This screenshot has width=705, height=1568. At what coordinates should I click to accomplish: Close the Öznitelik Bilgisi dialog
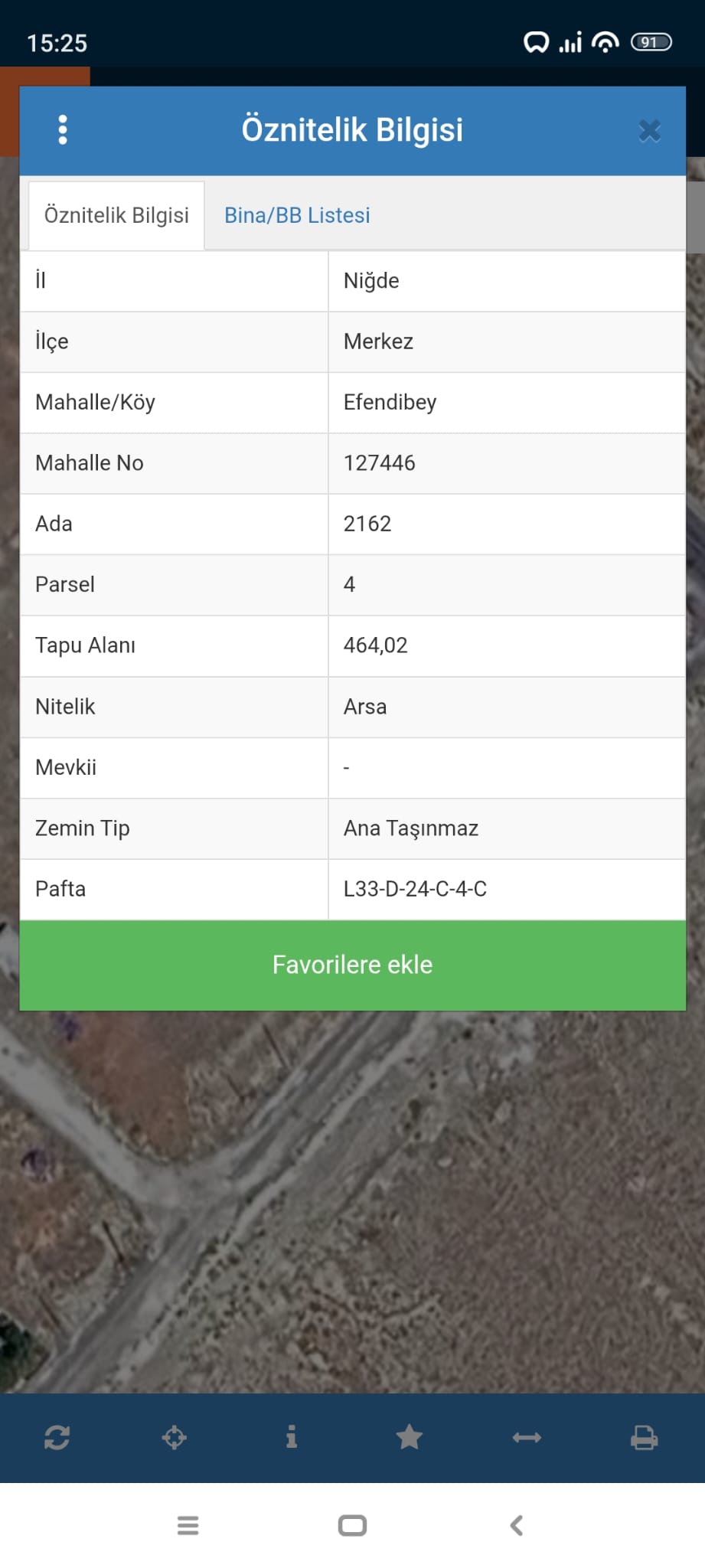[x=649, y=131]
